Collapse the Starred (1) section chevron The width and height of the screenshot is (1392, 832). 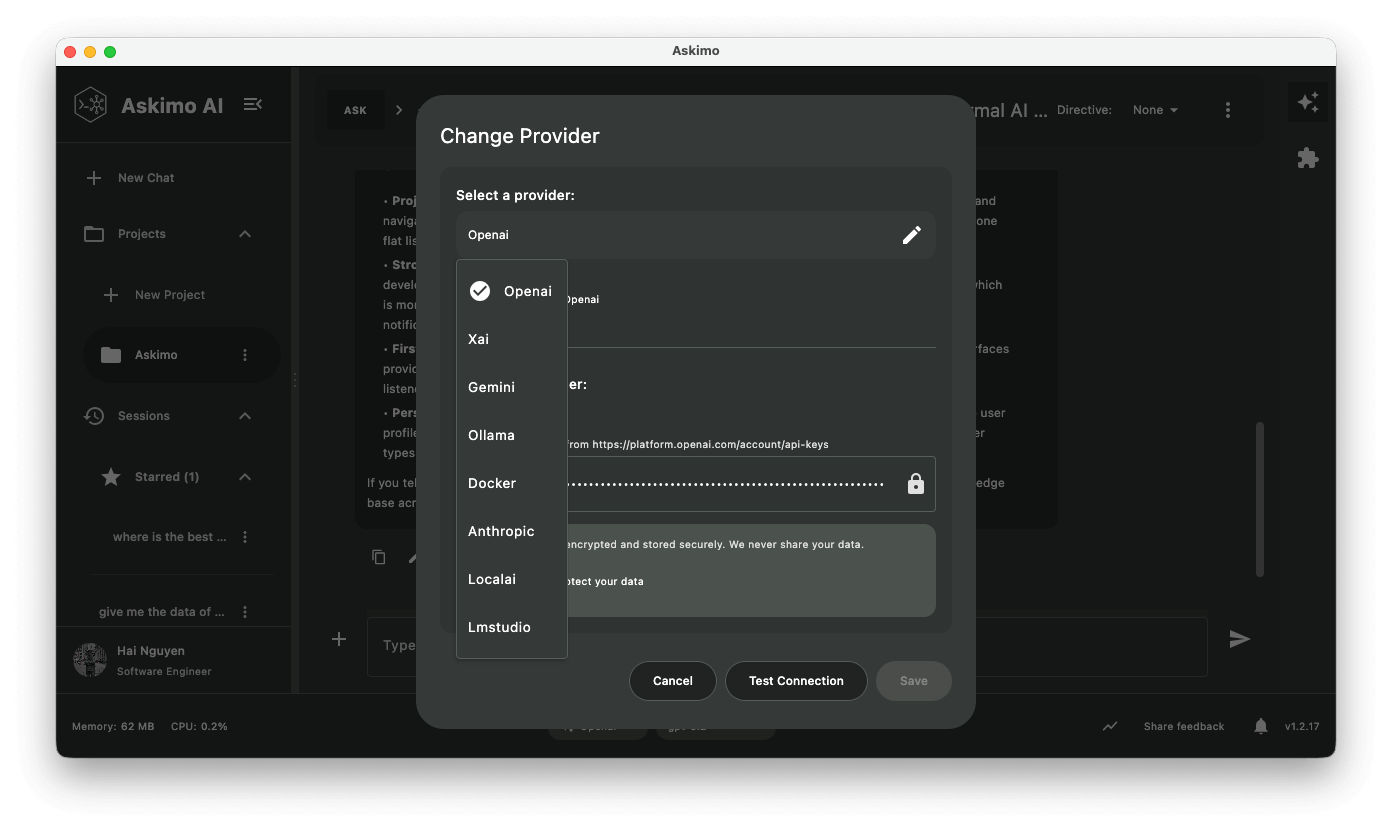[245, 477]
